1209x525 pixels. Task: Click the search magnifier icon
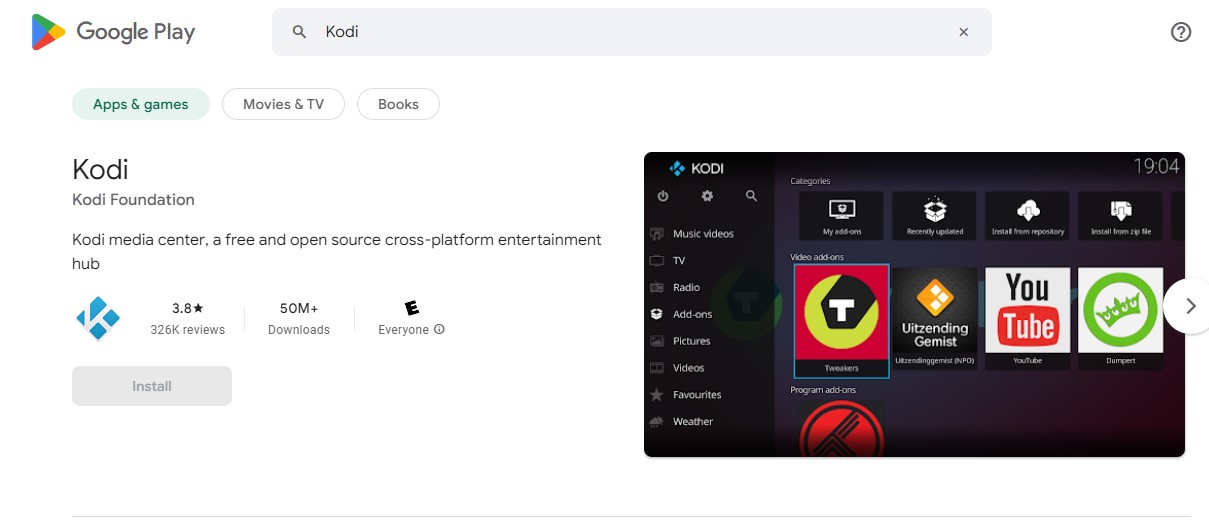click(299, 32)
